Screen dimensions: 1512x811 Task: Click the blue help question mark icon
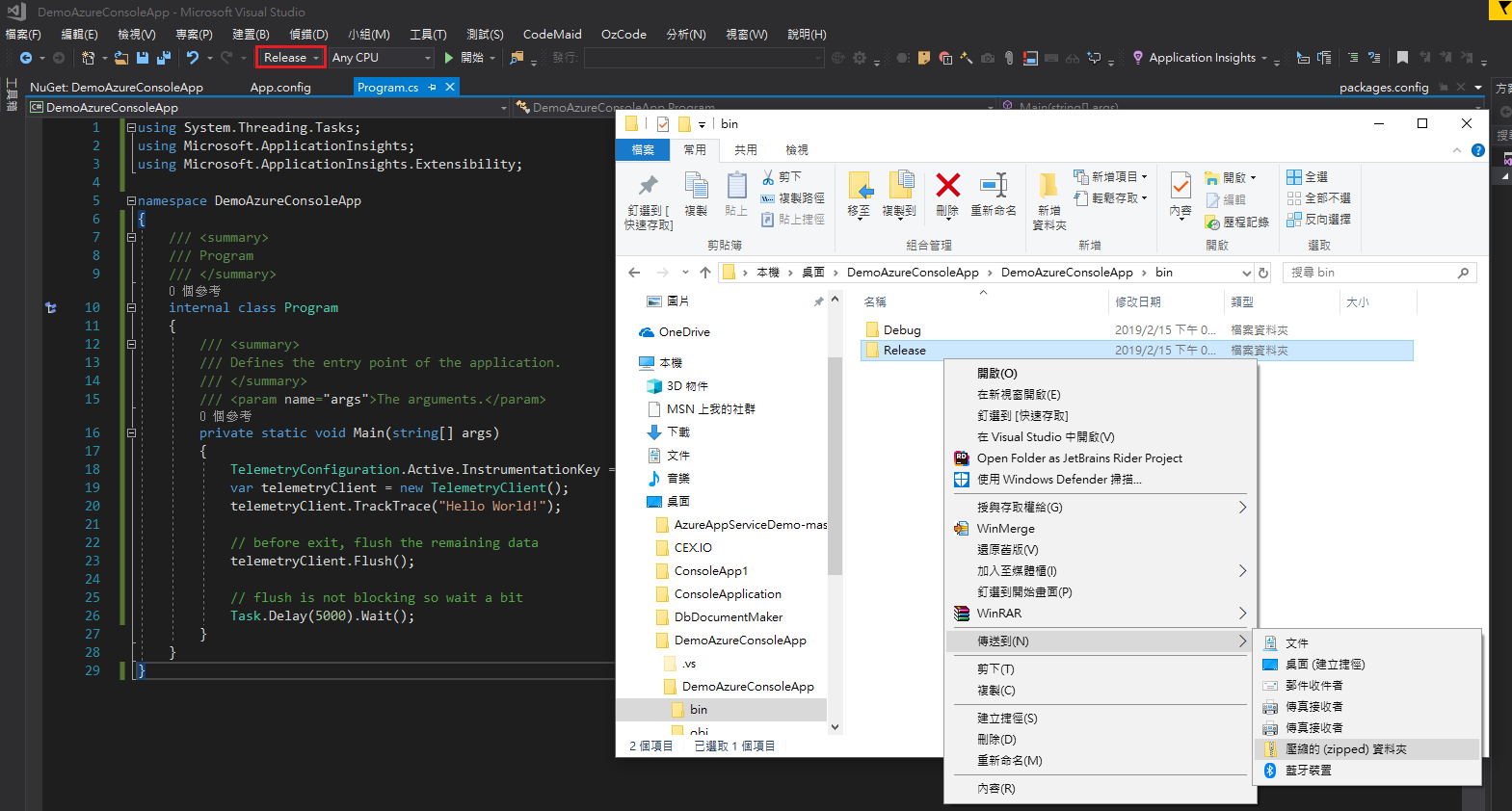click(1478, 150)
